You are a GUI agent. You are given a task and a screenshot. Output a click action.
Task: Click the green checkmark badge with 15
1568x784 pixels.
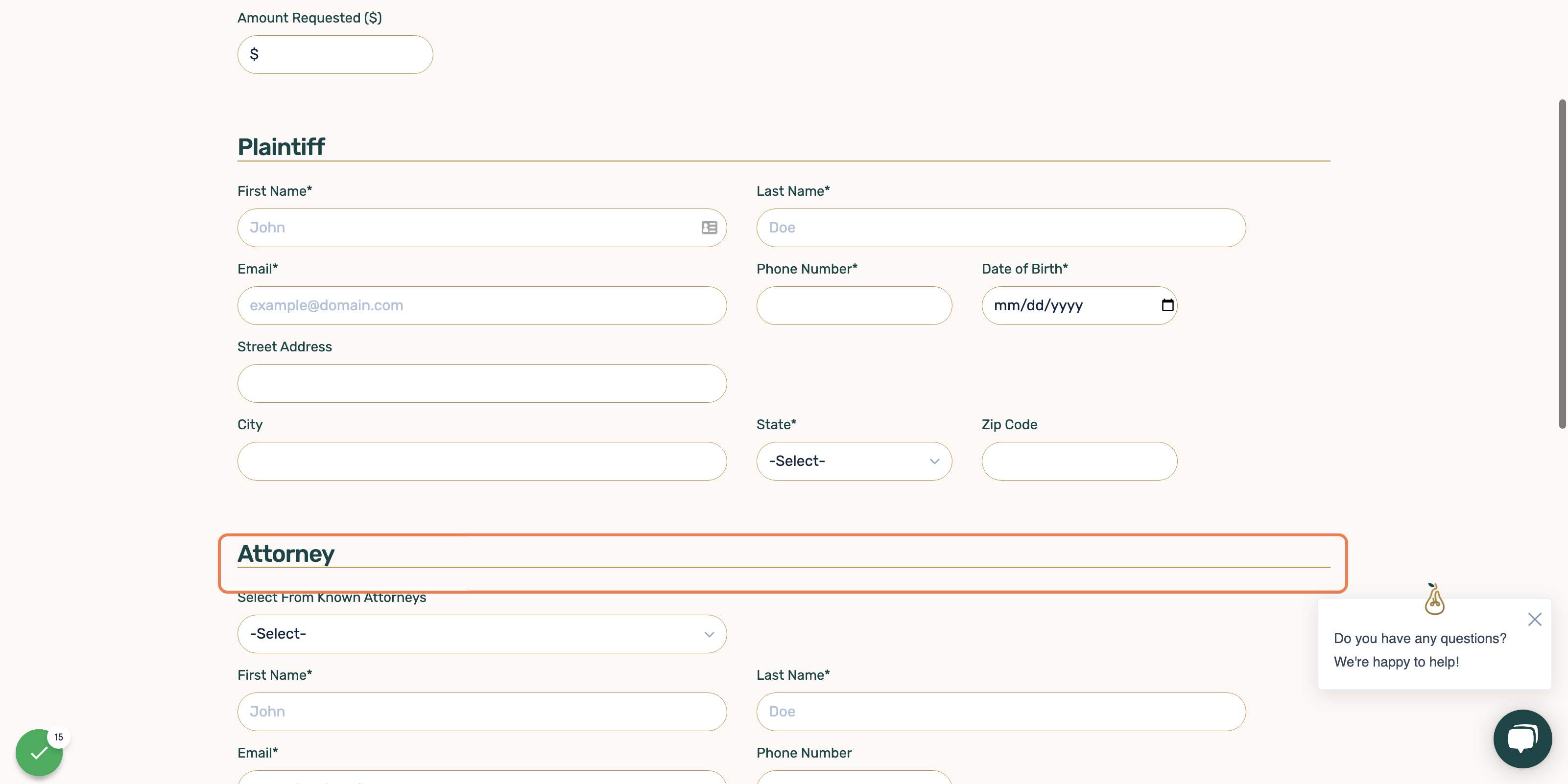point(40,752)
